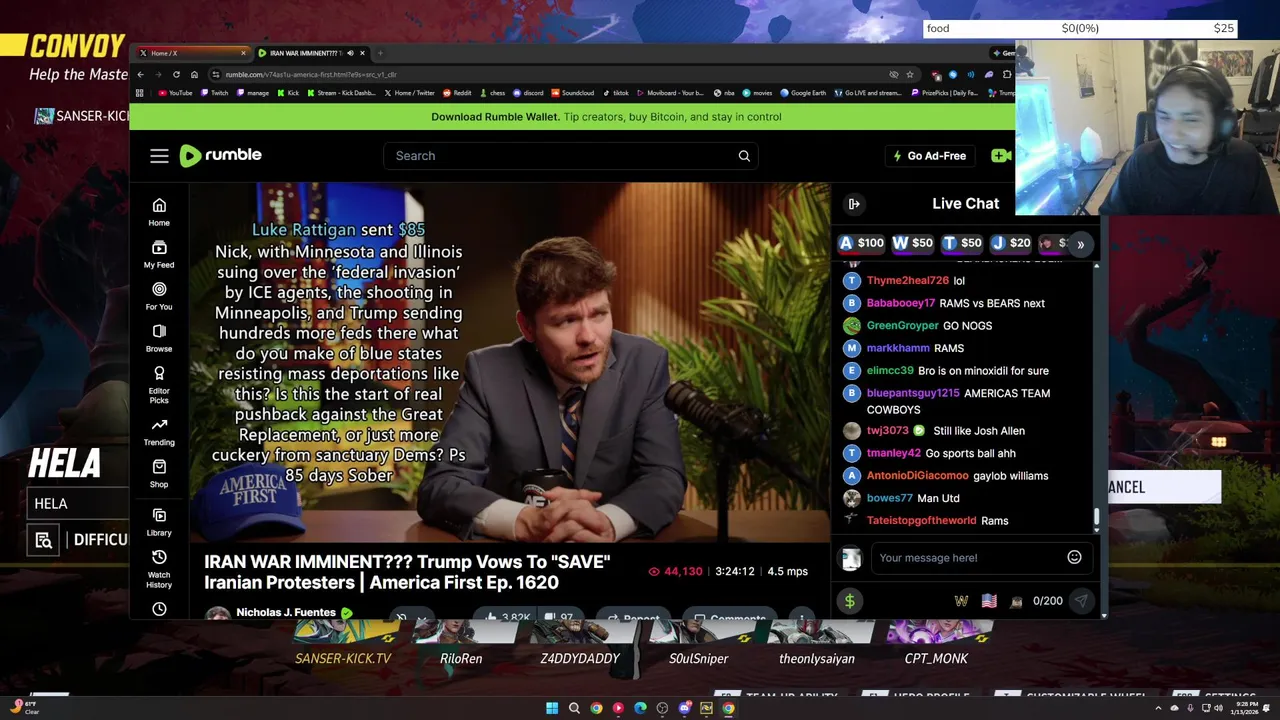Viewport: 1280px width, 720px height.
Task: Open YouTube bookmark
Action: click(175, 93)
